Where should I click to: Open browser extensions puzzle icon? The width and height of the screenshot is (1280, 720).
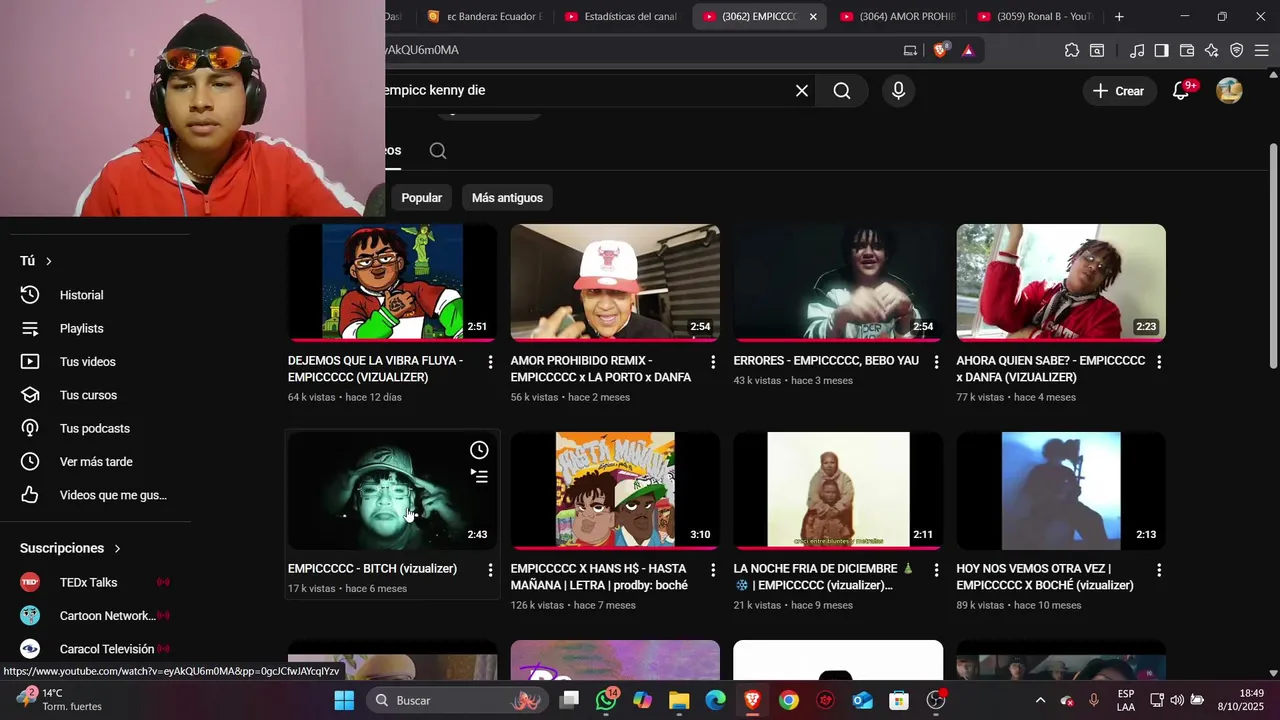1072,50
